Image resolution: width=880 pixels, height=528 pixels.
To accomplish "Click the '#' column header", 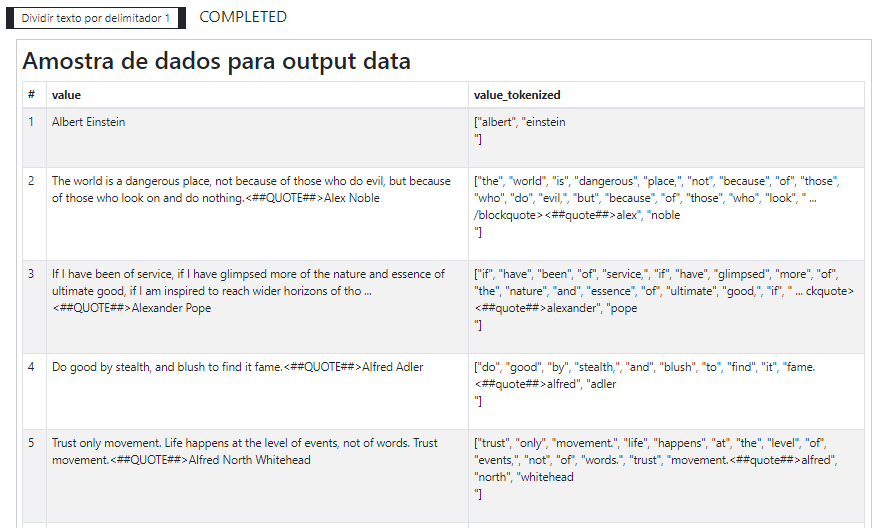I will click(34, 95).
